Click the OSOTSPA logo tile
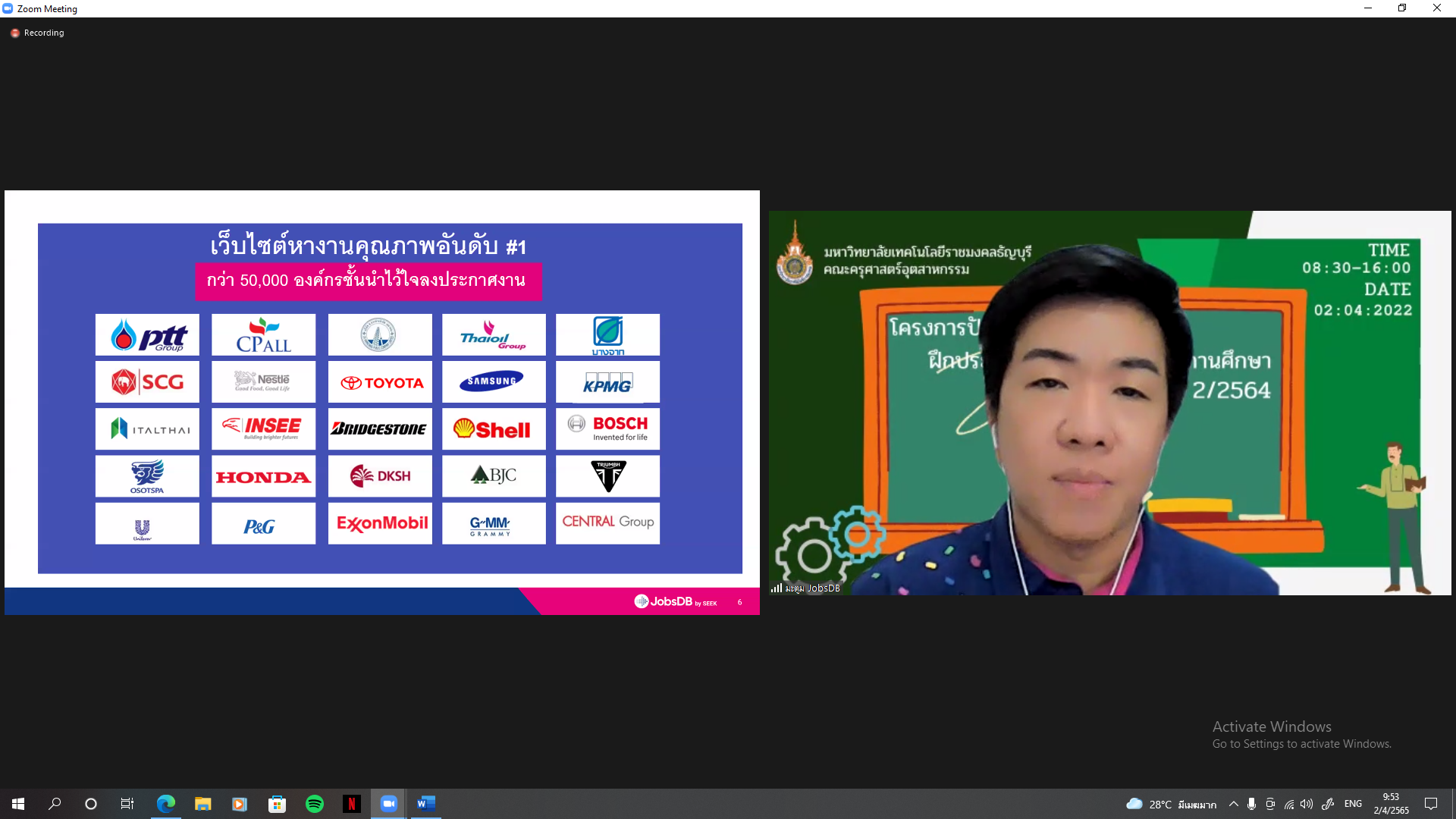 (147, 476)
